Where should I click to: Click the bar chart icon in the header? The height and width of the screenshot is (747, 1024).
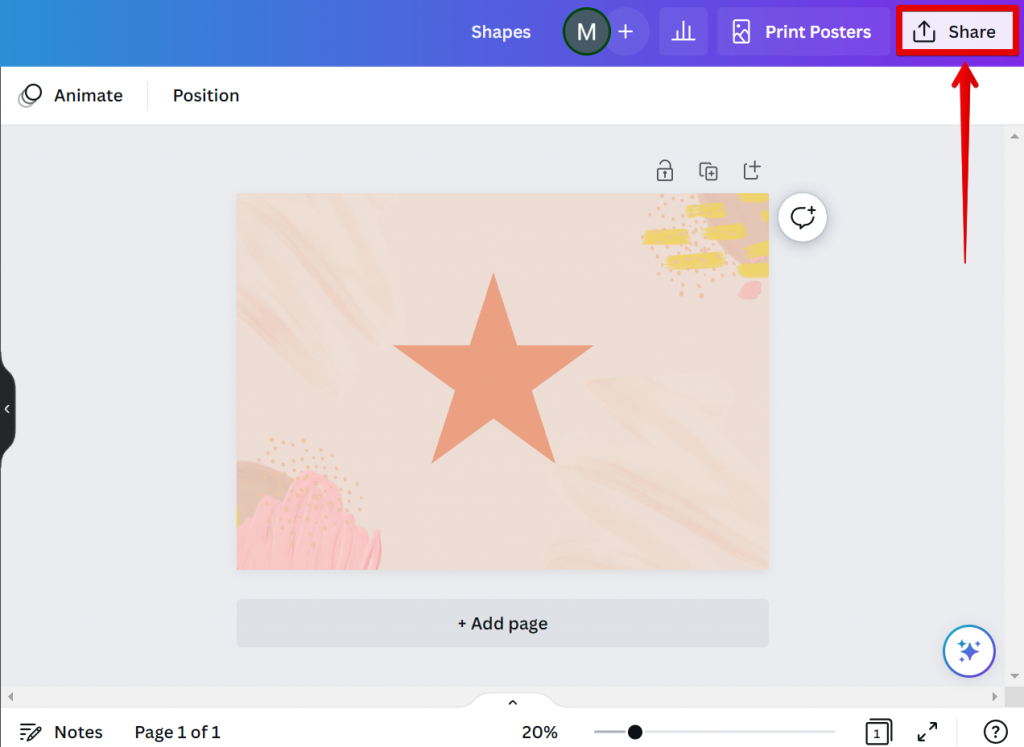point(683,31)
